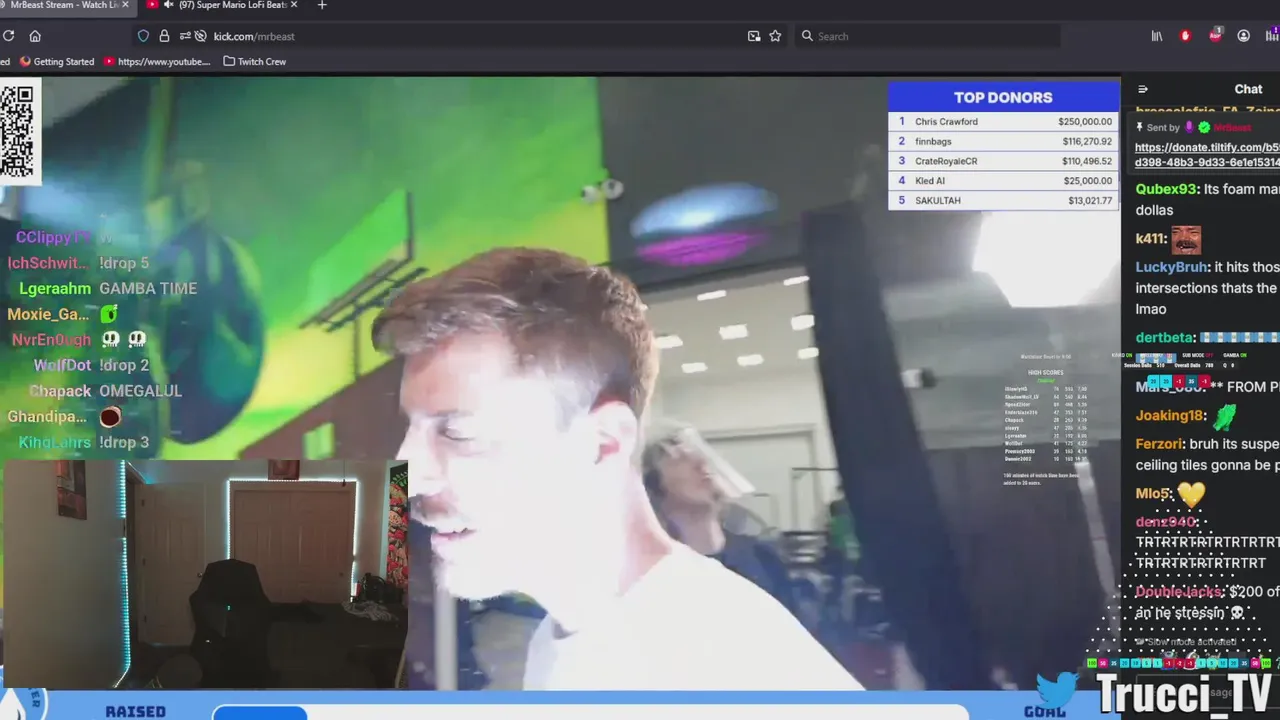Open a new browser tab
This screenshot has height=720, width=1280.
321,5
